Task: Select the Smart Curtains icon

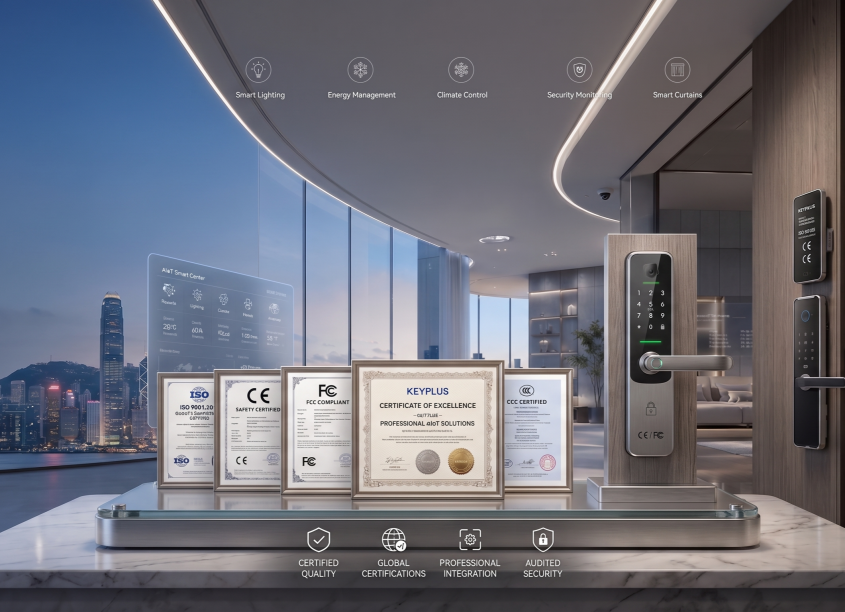Action: pos(677,70)
